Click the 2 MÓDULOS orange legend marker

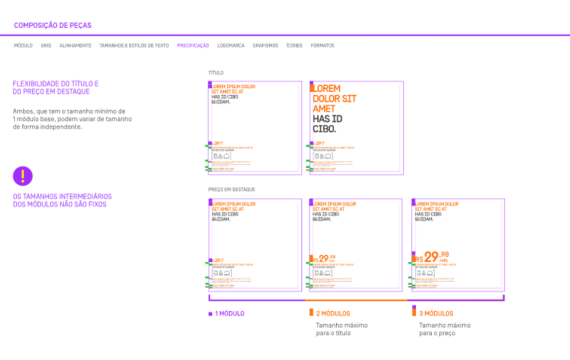click(311, 312)
